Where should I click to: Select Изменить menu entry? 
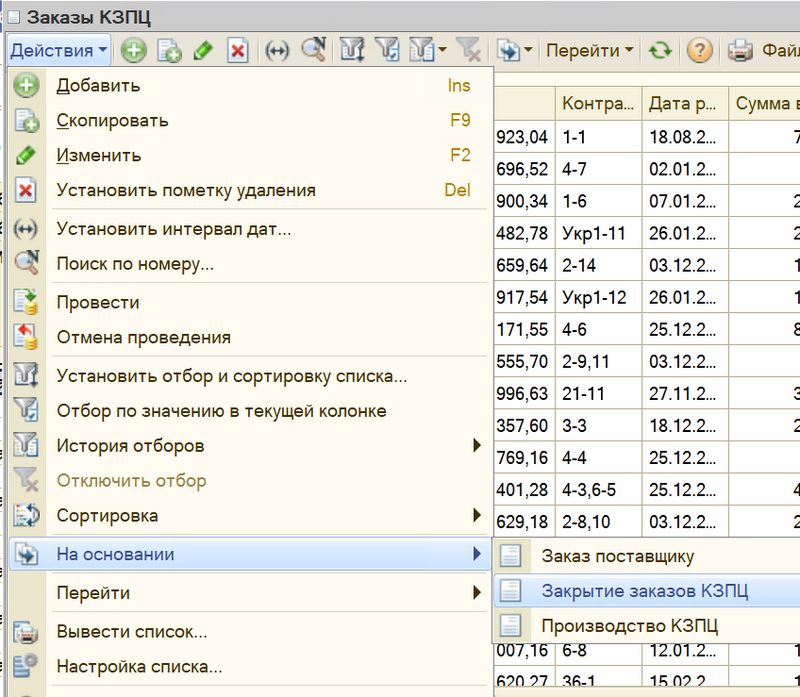tap(249, 155)
